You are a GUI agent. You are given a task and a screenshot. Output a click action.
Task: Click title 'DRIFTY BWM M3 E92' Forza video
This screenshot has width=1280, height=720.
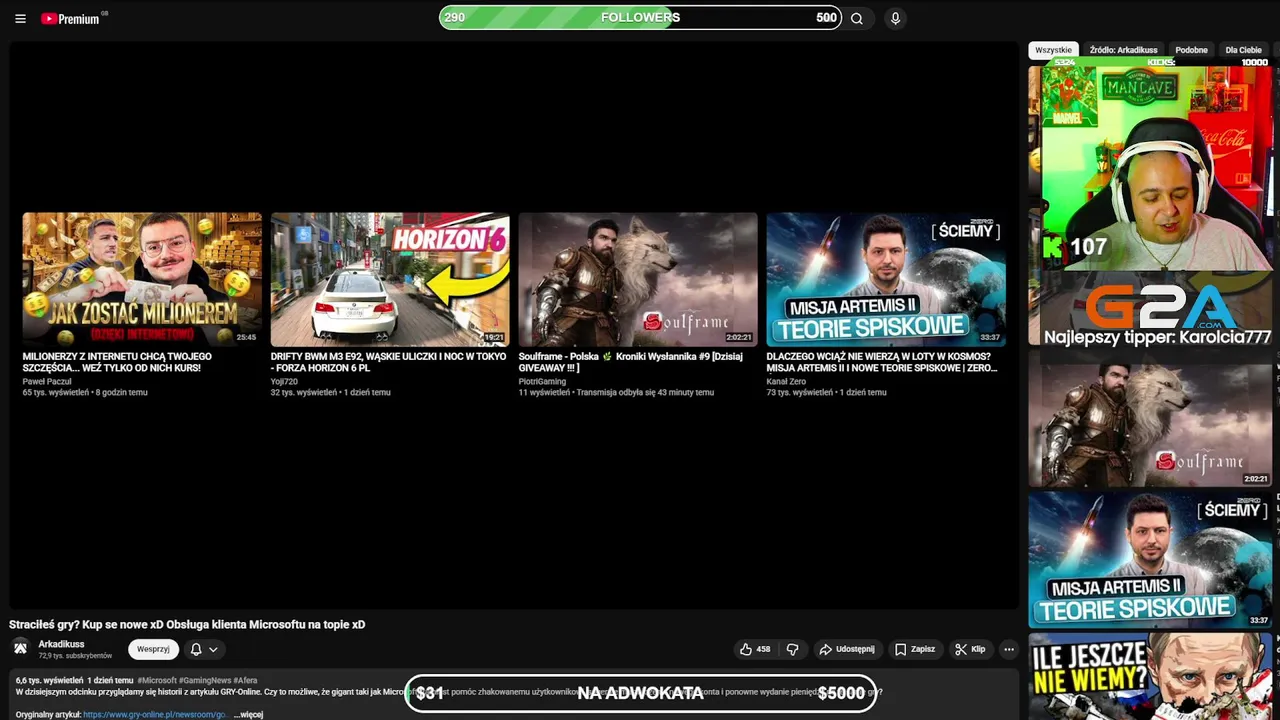(388, 362)
